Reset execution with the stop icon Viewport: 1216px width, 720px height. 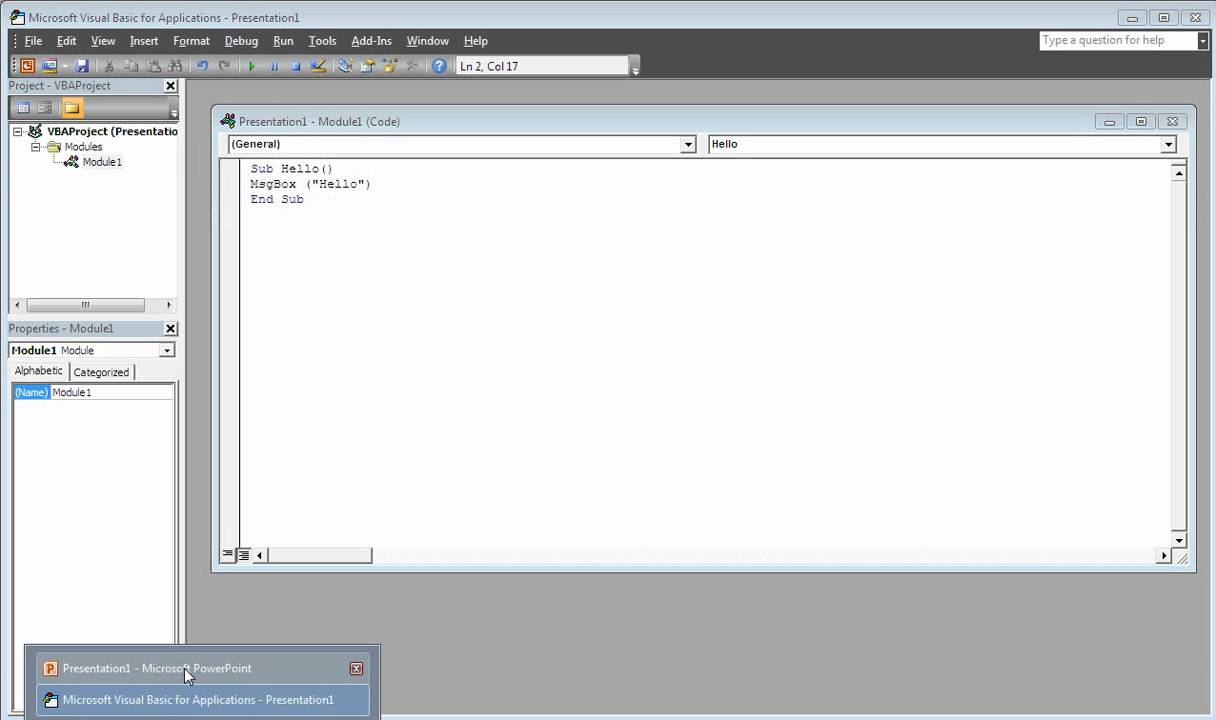pyautogui.click(x=296, y=66)
